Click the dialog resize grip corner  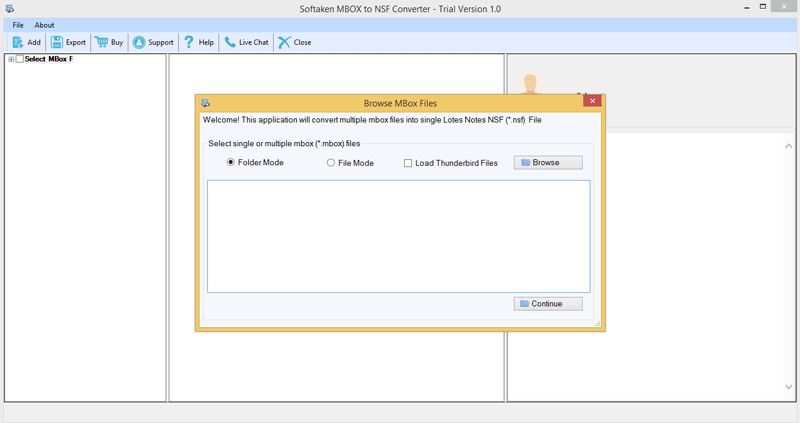[597, 324]
